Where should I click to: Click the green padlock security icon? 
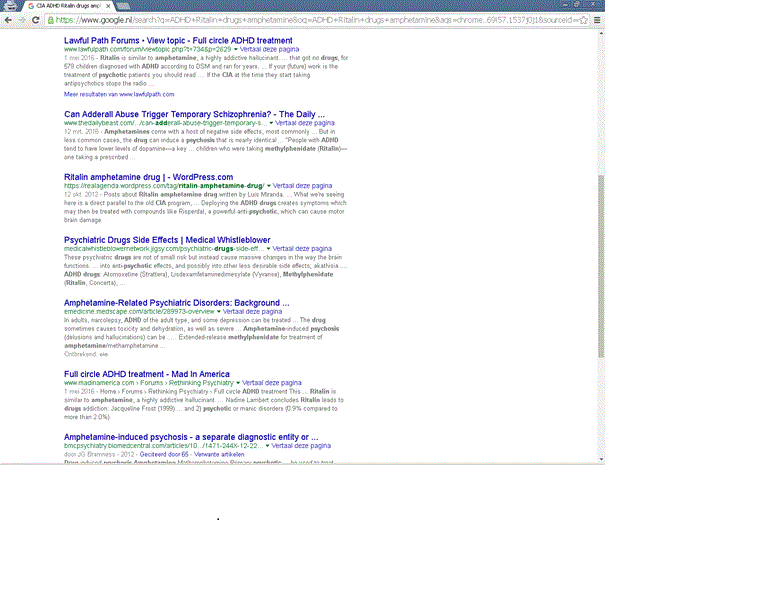pyautogui.click(x=50, y=20)
